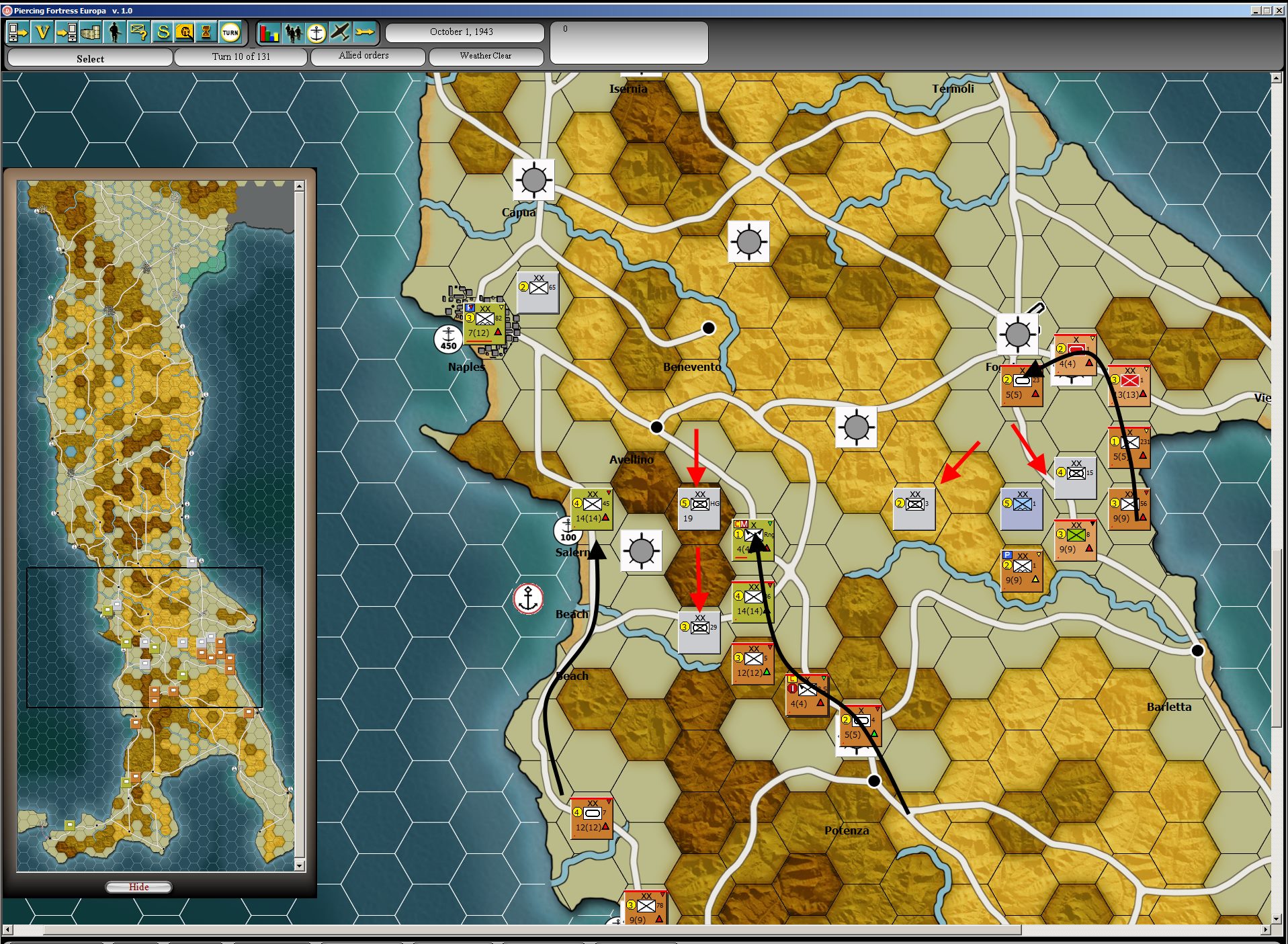Select the soldier silhouette toolbar icon
The image size is (1288, 944).
tap(114, 32)
